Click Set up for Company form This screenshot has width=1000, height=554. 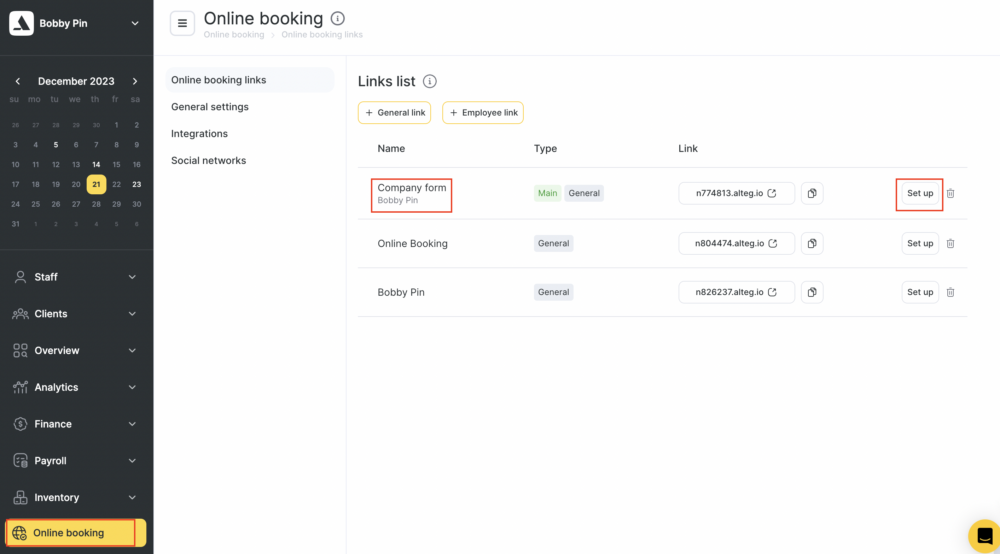coord(919,193)
